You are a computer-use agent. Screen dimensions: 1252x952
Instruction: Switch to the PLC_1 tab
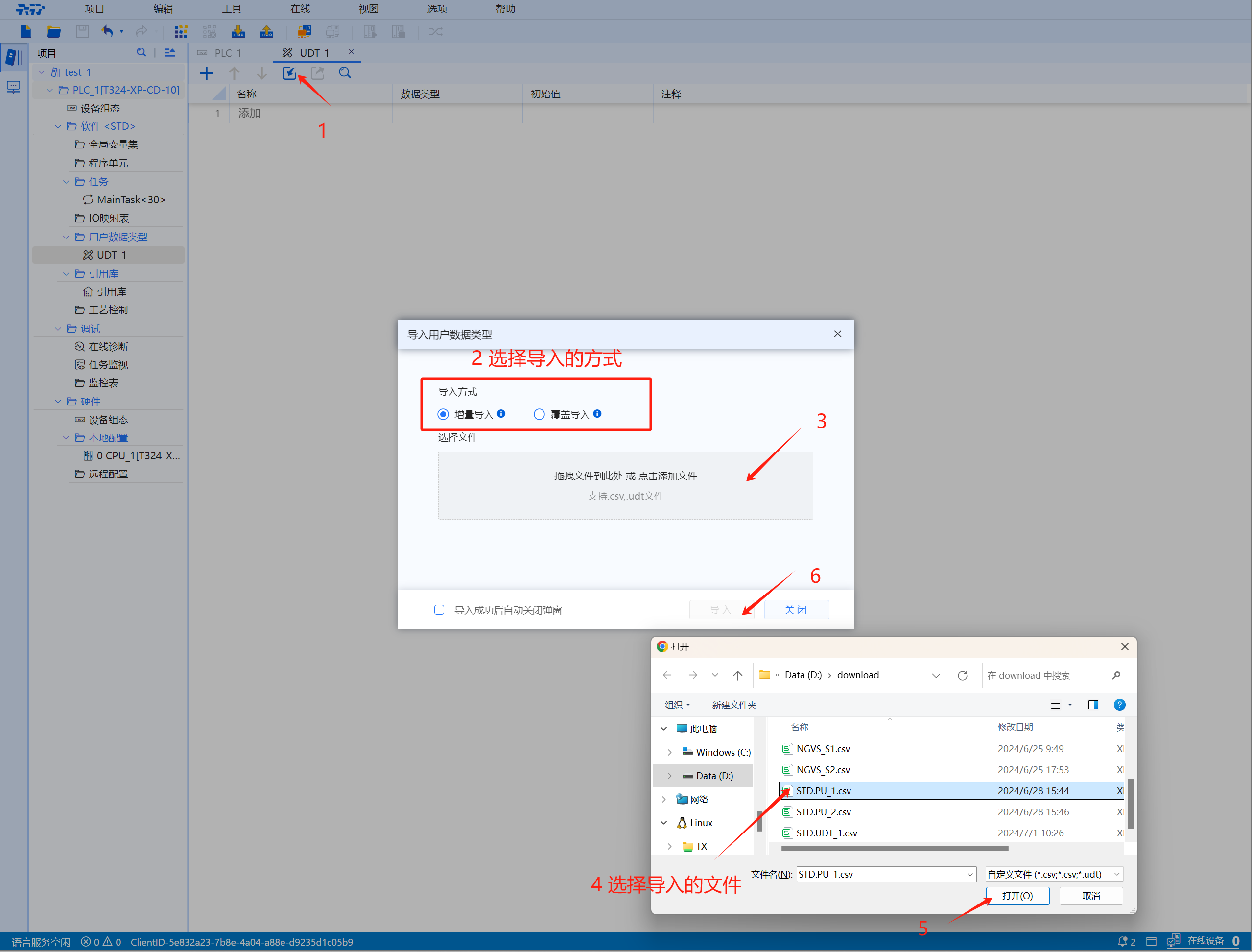click(229, 52)
